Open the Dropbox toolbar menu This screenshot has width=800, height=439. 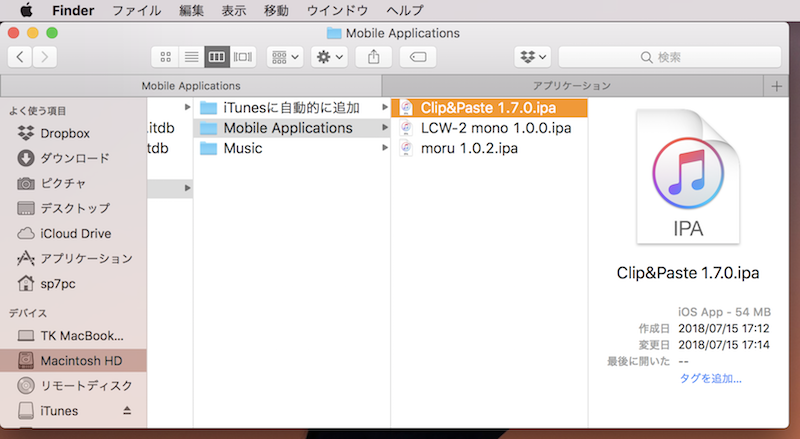click(x=532, y=57)
